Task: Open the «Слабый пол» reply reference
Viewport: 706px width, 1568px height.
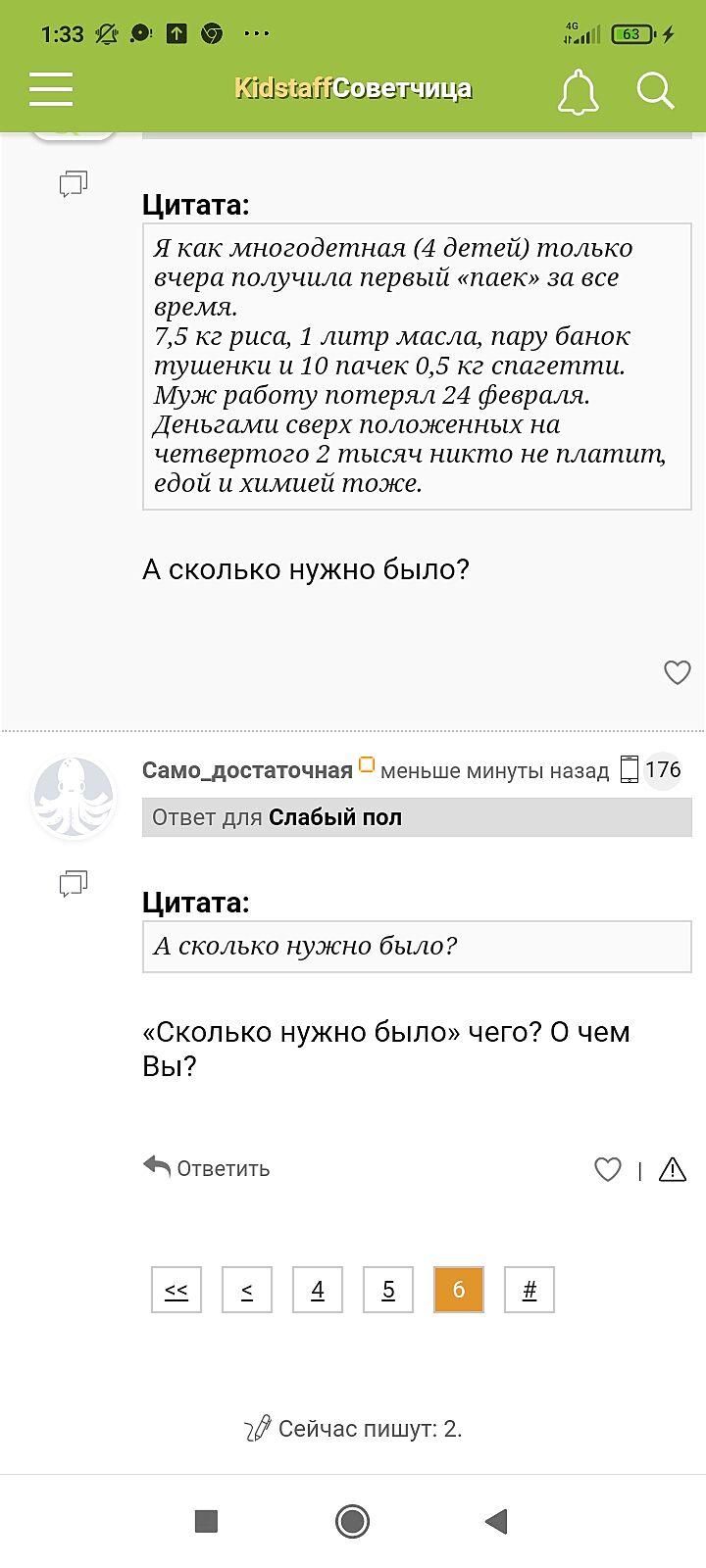Action: 335,817
